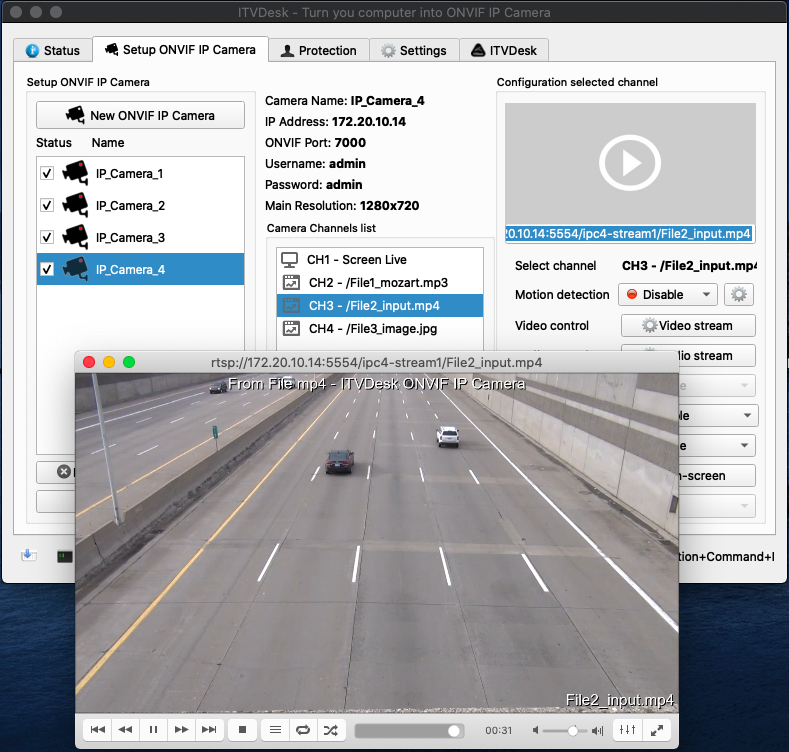The width and height of the screenshot is (789, 752).
Task: Click the partially hidden on-screen button
Action: click(x=717, y=476)
